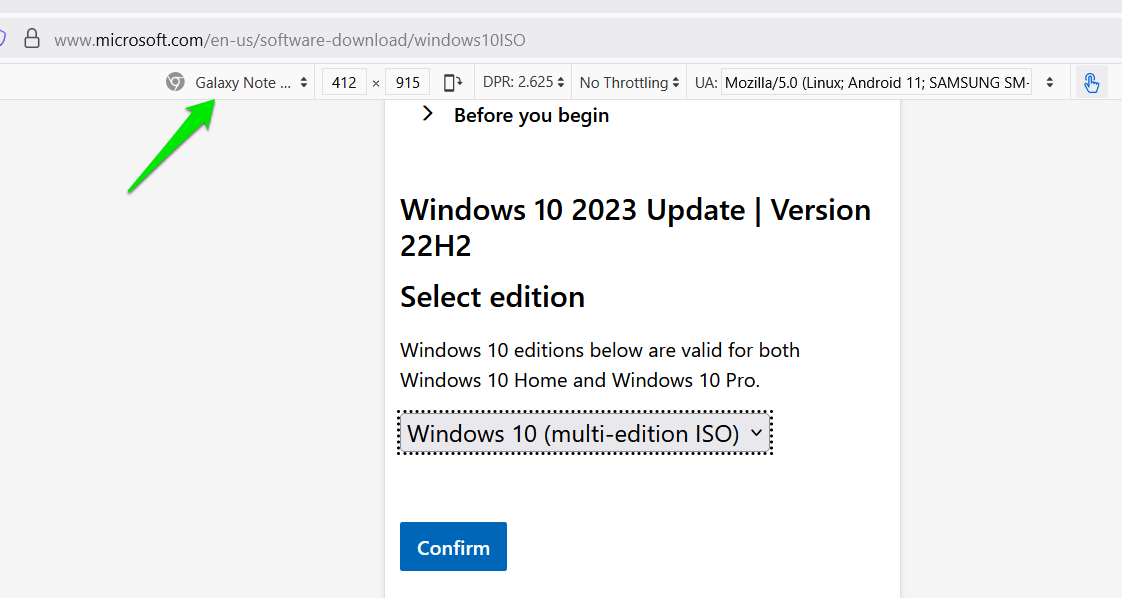Click the Confirm button
Viewport: 1122px width, 598px height.
[x=453, y=546]
